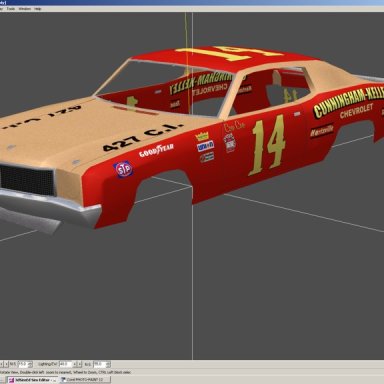Image resolution: width=384 pixels, height=384 pixels.
Task: Click the right arrow beside the left arrow
Action: [x=6, y=364]
